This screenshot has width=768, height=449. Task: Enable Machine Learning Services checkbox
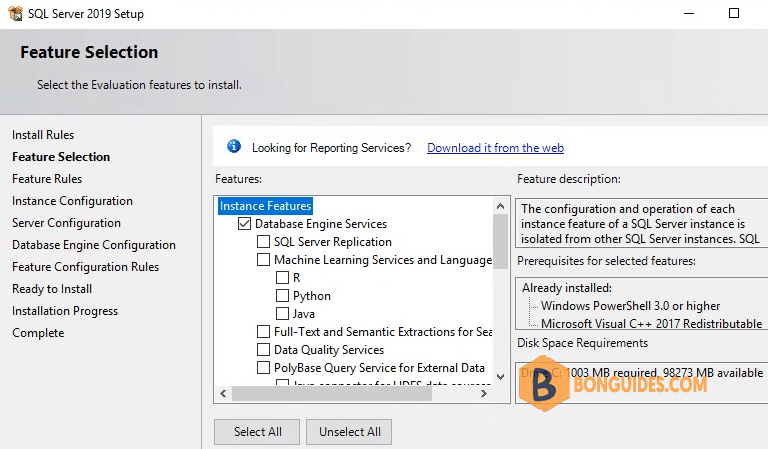[x=264, y=260]
